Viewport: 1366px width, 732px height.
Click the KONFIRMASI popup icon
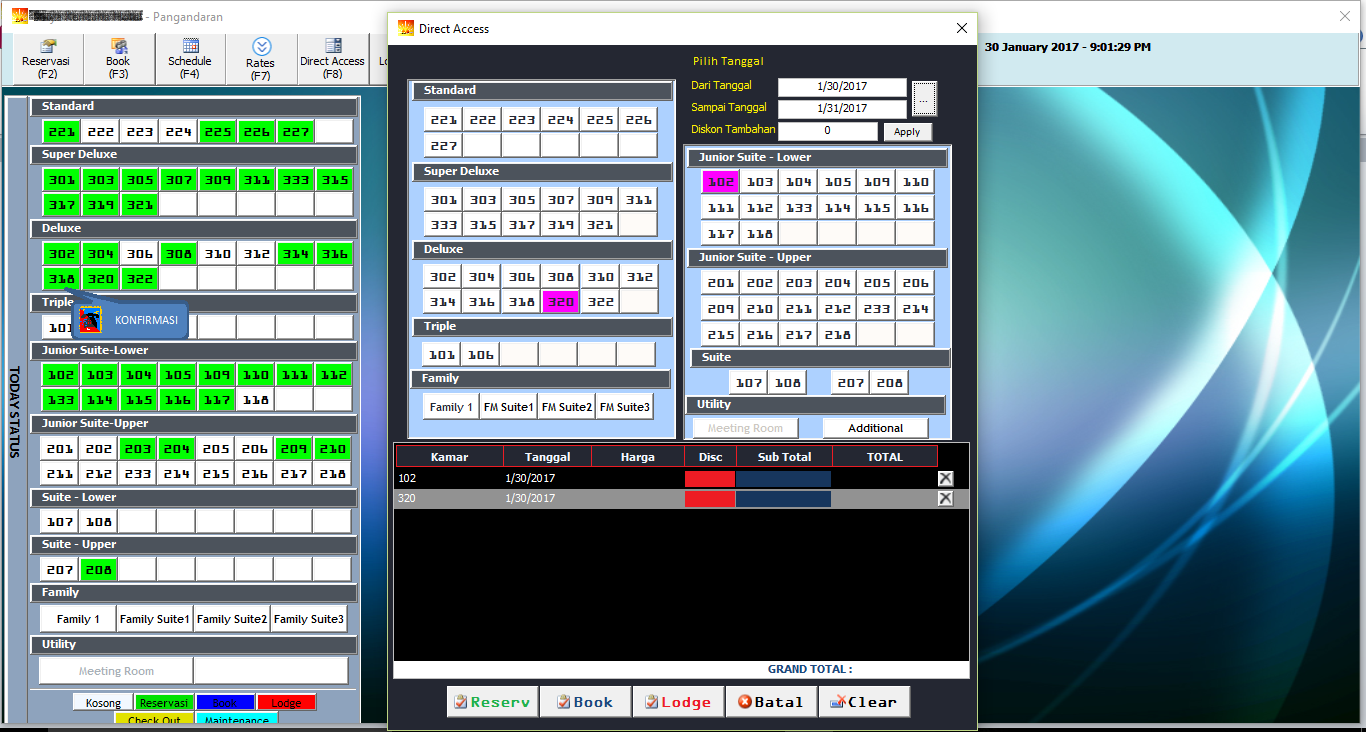91,320
